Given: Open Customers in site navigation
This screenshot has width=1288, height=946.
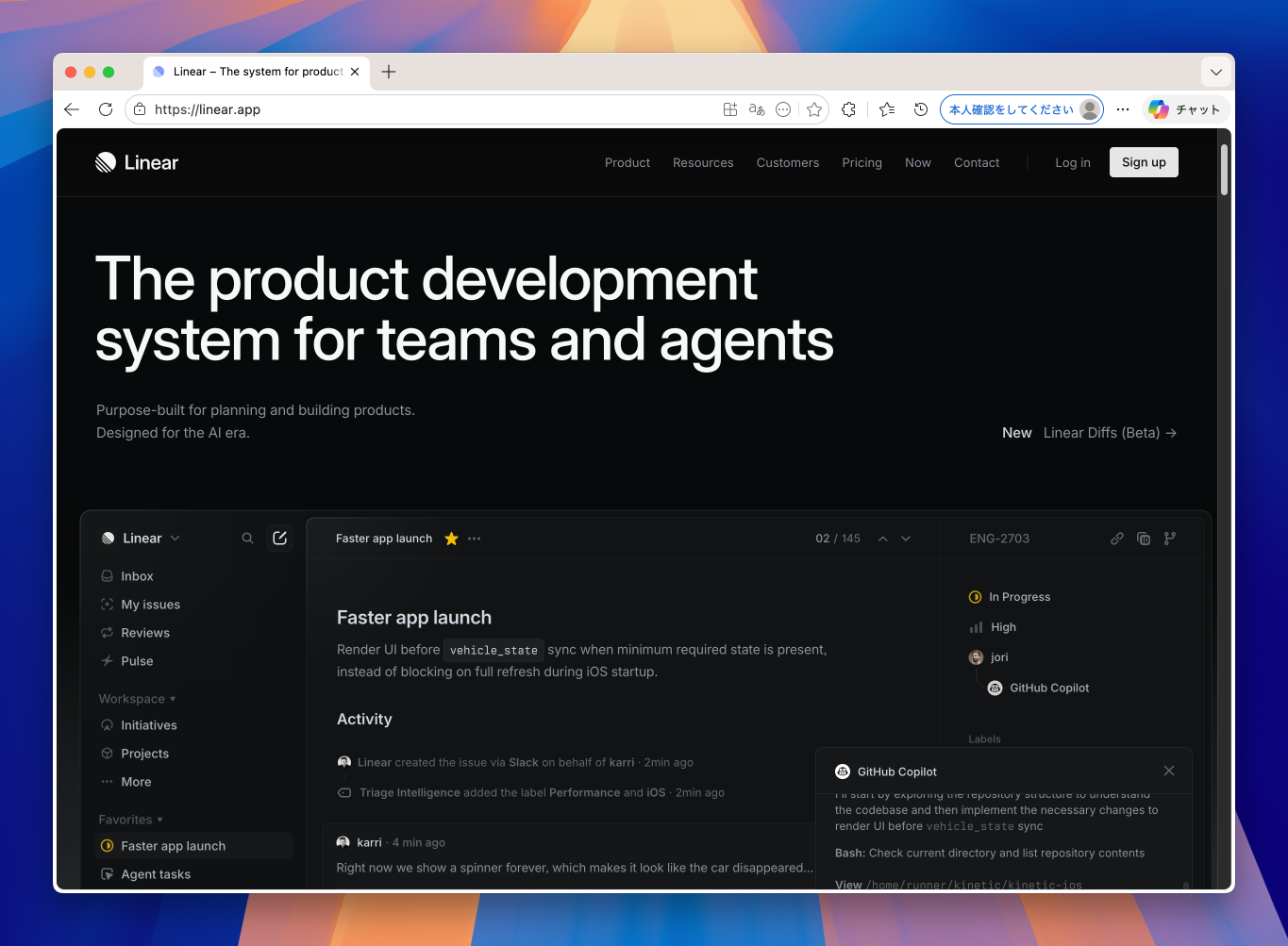Looking at the screenshot, I should pyautogui.click(x=788, y=162).
